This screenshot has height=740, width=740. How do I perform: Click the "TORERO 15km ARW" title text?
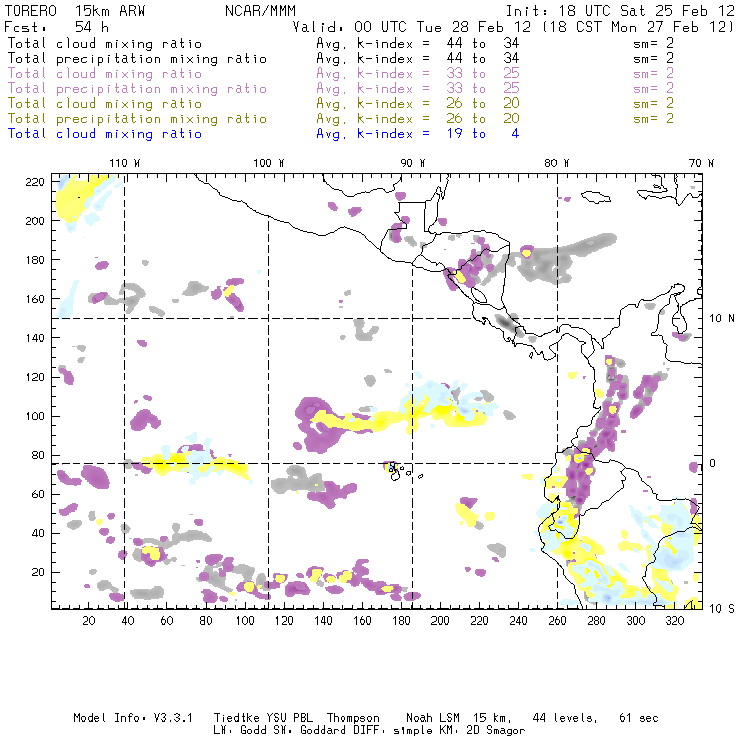pyautogui.click(x=75, y=11)
